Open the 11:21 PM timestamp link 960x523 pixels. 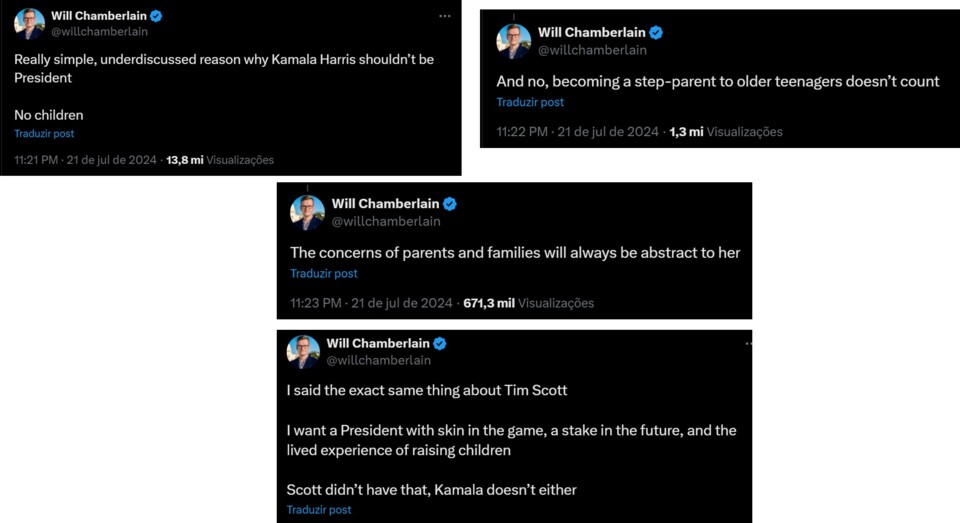85,160
